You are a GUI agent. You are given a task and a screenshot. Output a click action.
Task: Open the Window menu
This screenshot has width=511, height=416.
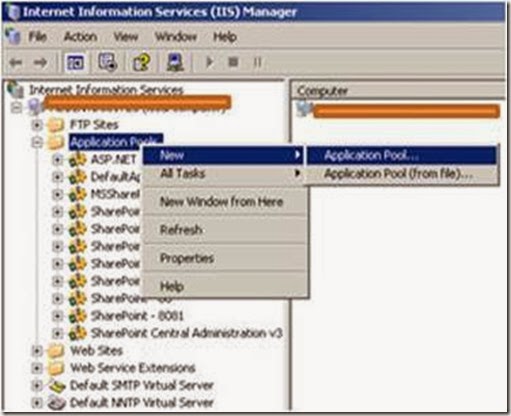tap(176, 37)
